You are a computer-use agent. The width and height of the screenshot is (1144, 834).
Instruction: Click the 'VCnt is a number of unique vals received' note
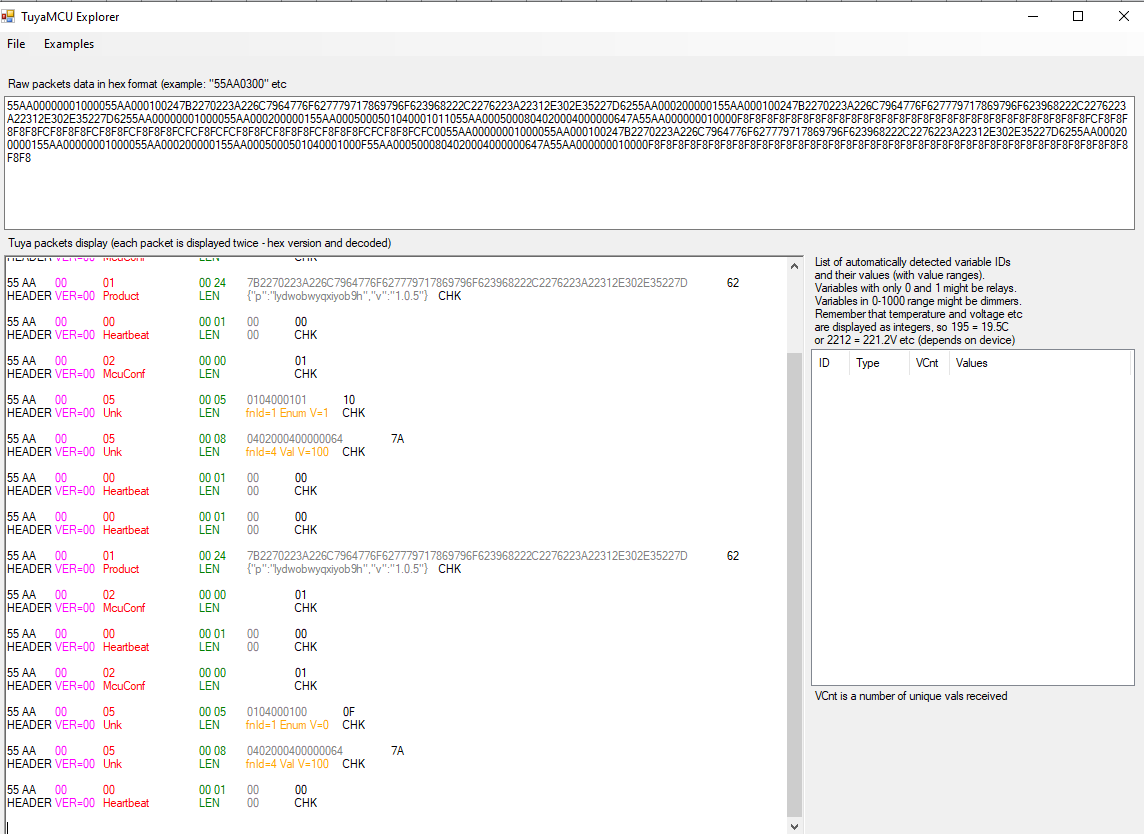911,696
